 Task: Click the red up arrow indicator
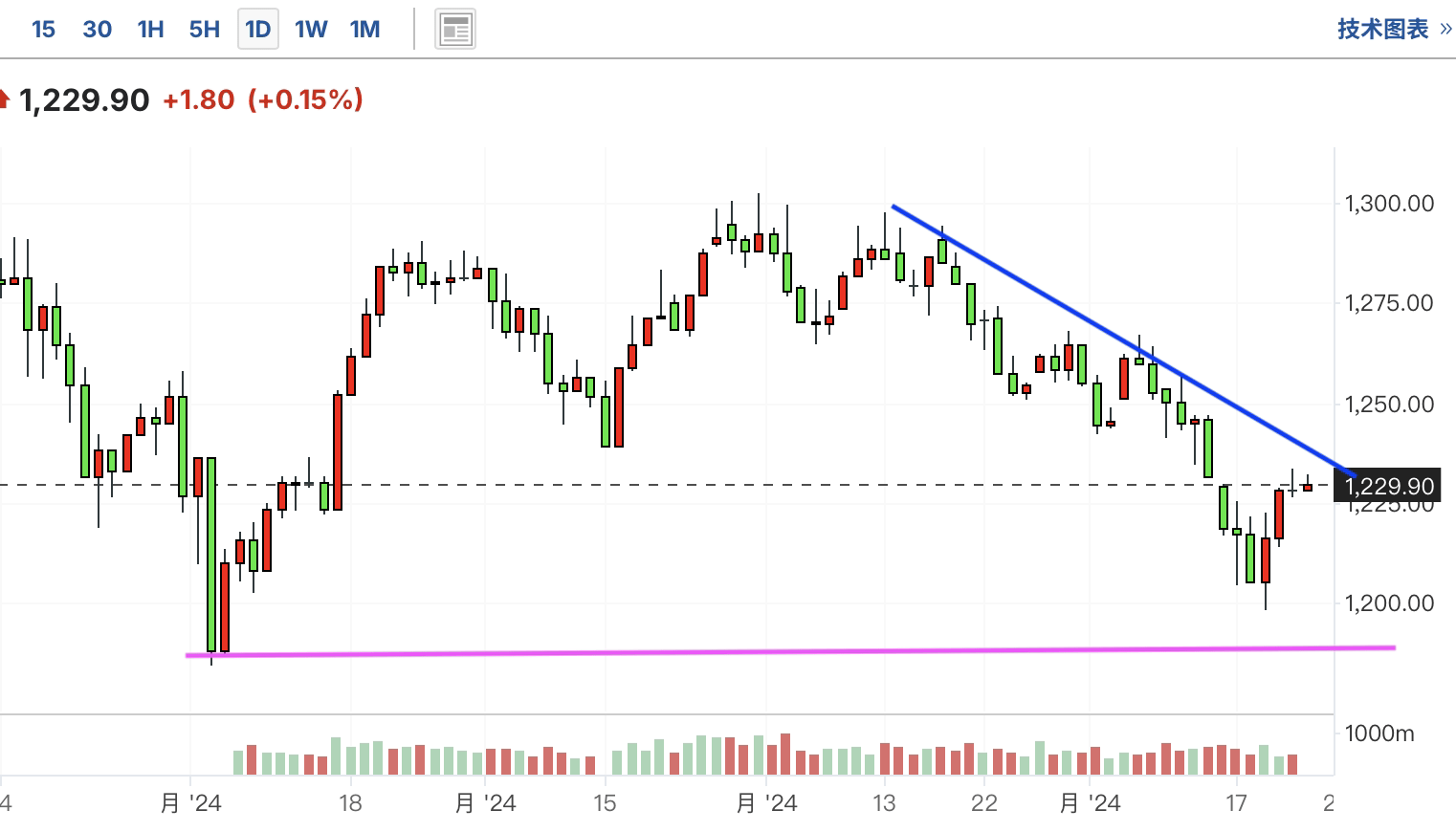click(5, 99)
